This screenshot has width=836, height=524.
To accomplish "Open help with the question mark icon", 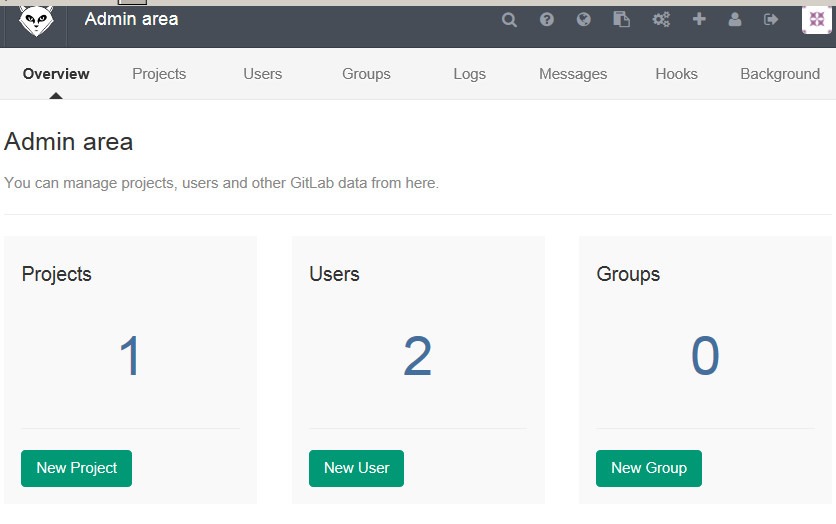I will (546, 20).
